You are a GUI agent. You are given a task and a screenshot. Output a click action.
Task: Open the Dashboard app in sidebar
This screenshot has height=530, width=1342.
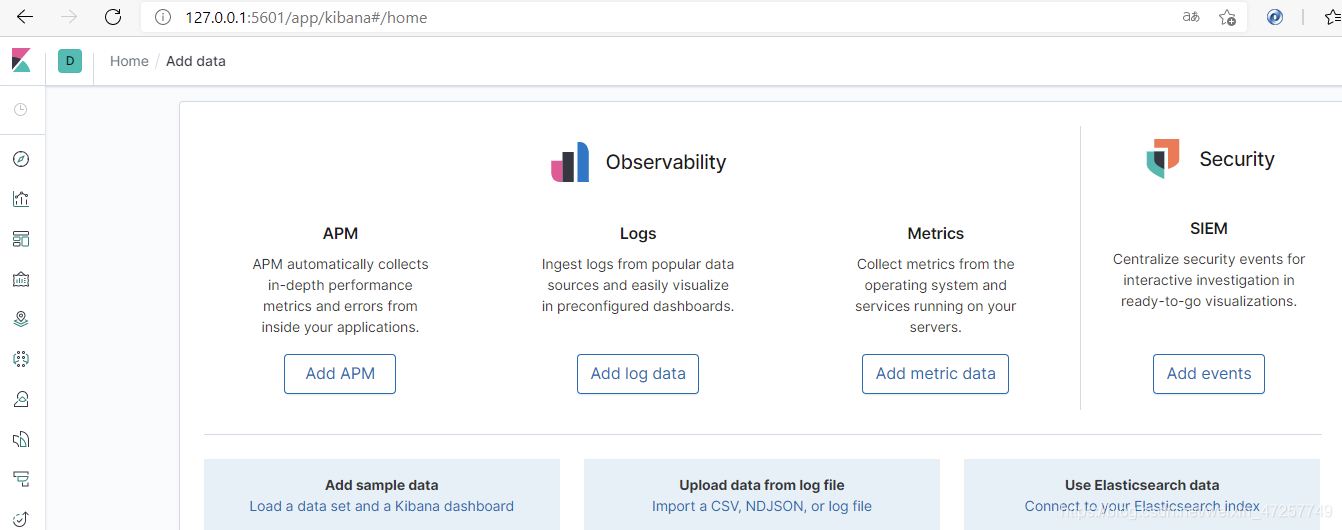pos(21,239)
